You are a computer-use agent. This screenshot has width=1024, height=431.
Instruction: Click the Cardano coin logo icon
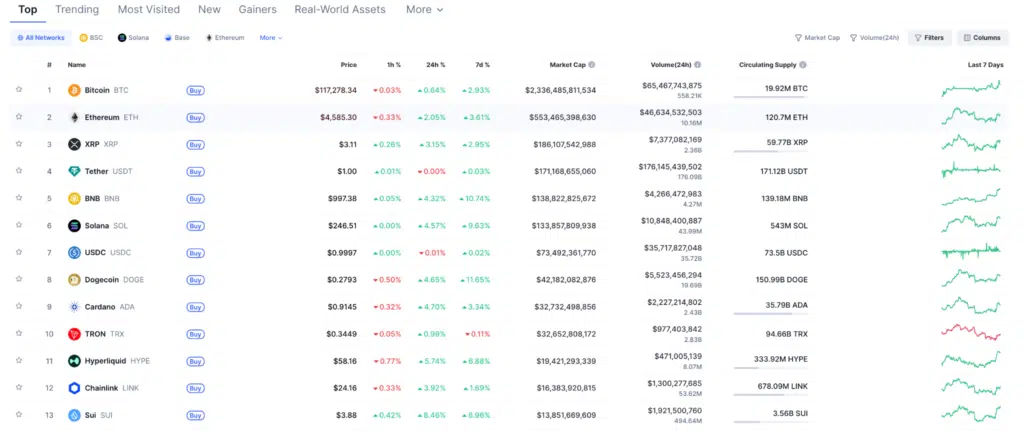click(x=74, y=307)
